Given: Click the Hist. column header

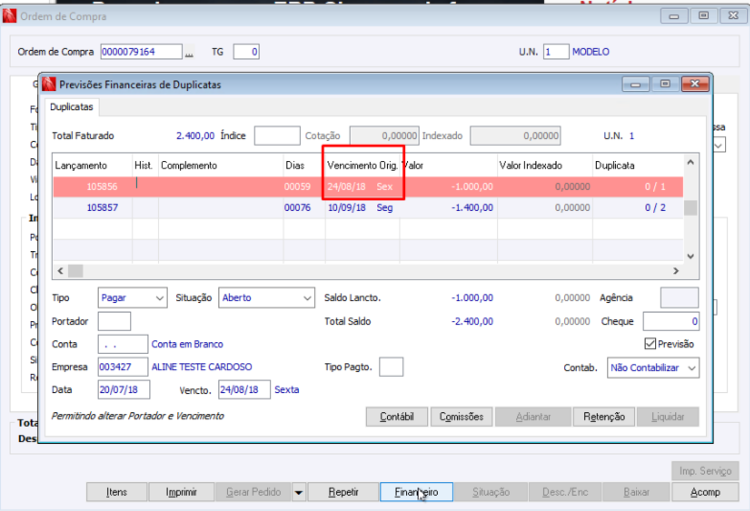Looking at the screenshot, I should pyautogui.click(x=145, y=166).
